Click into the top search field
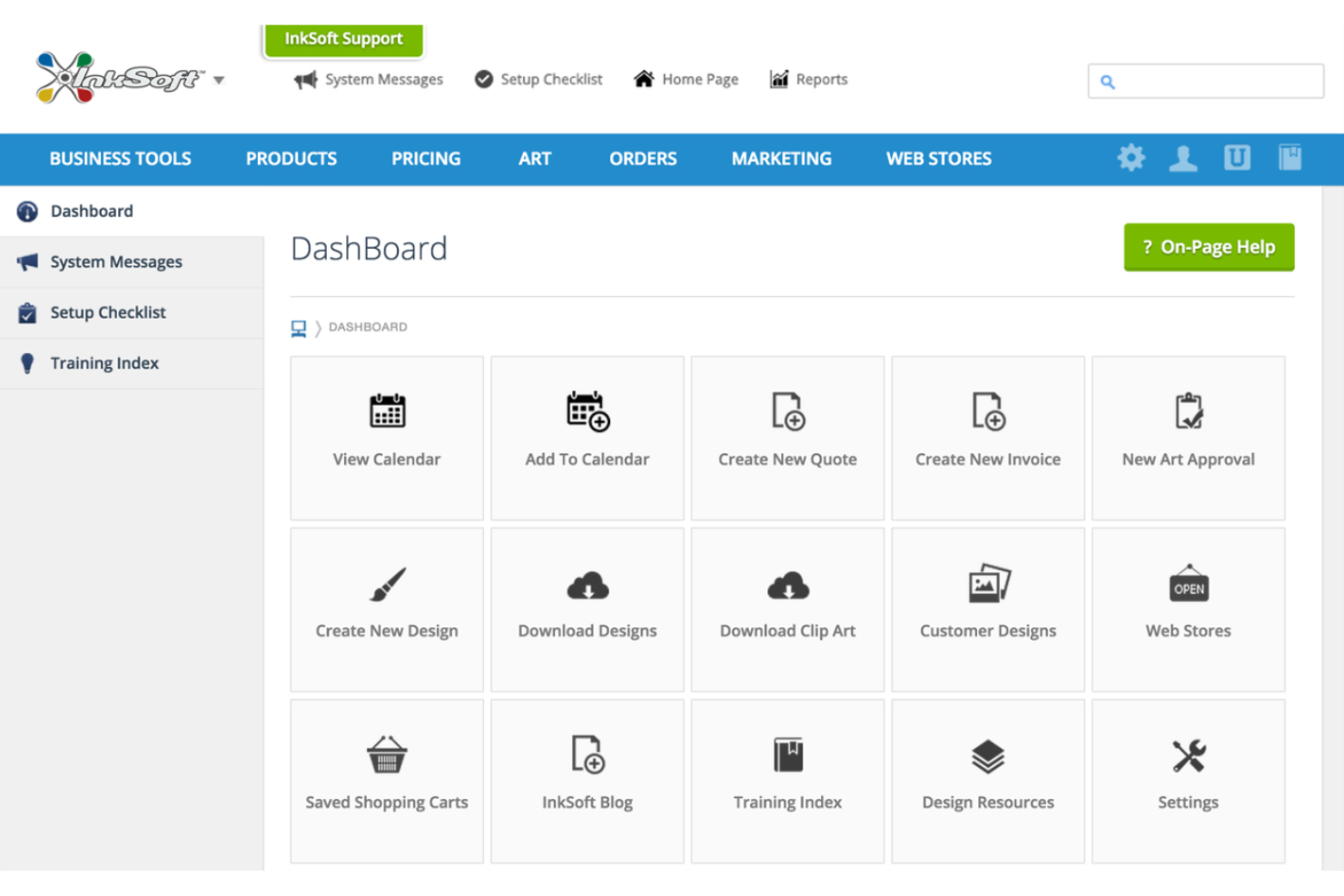Image resolution: width=1344 pixels, height=896 pixels. [x=1206, y=81]
